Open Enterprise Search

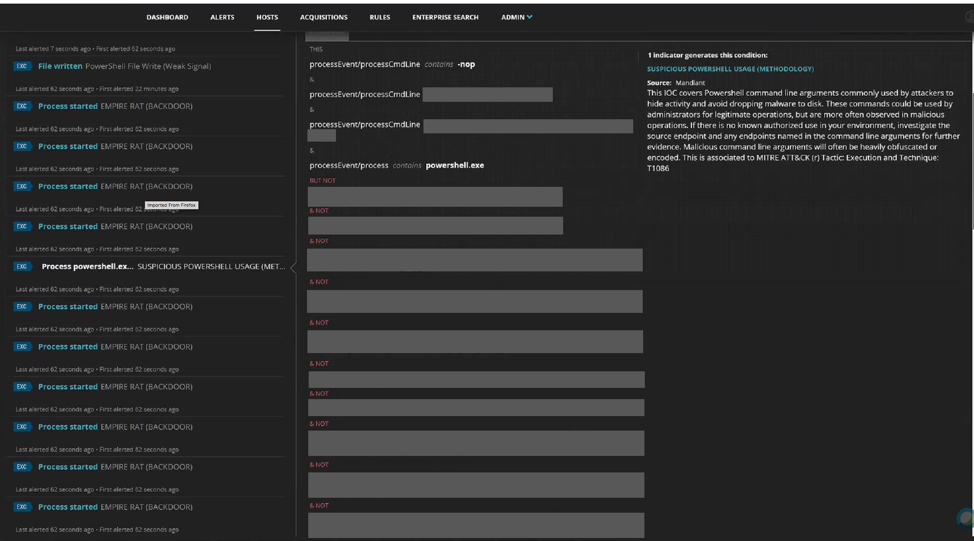[445, 17]
